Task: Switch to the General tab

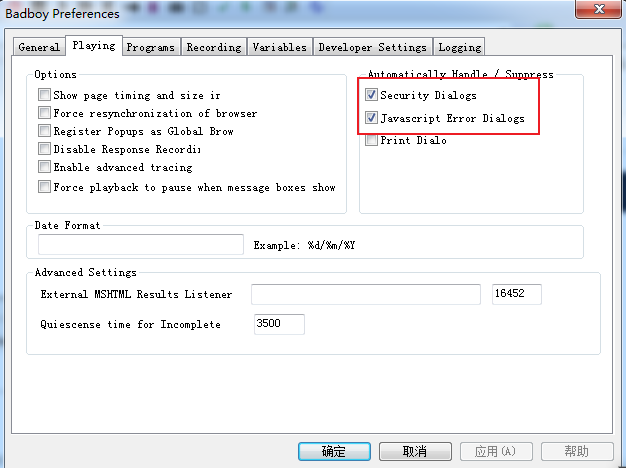Action: click(x=39, y=47)
